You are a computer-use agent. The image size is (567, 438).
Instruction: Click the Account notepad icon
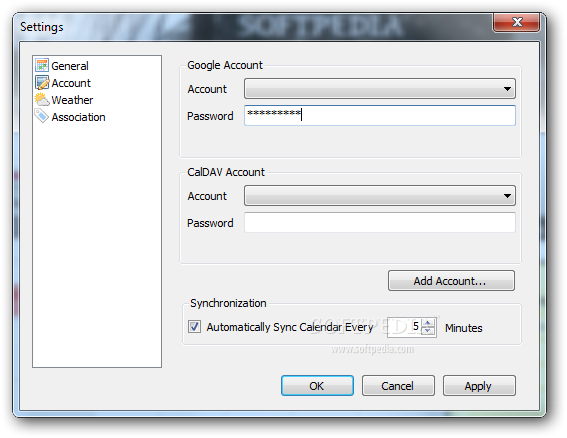pos(42,83)
